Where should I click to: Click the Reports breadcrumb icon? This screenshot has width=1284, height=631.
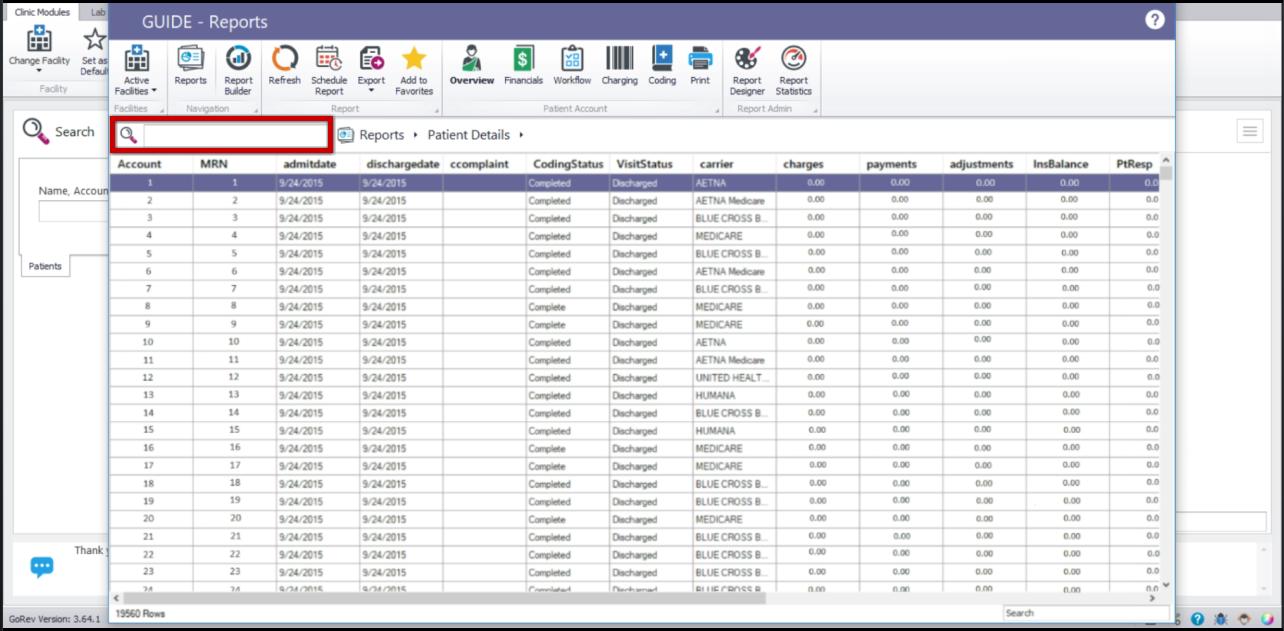click(x=346, y=135)
